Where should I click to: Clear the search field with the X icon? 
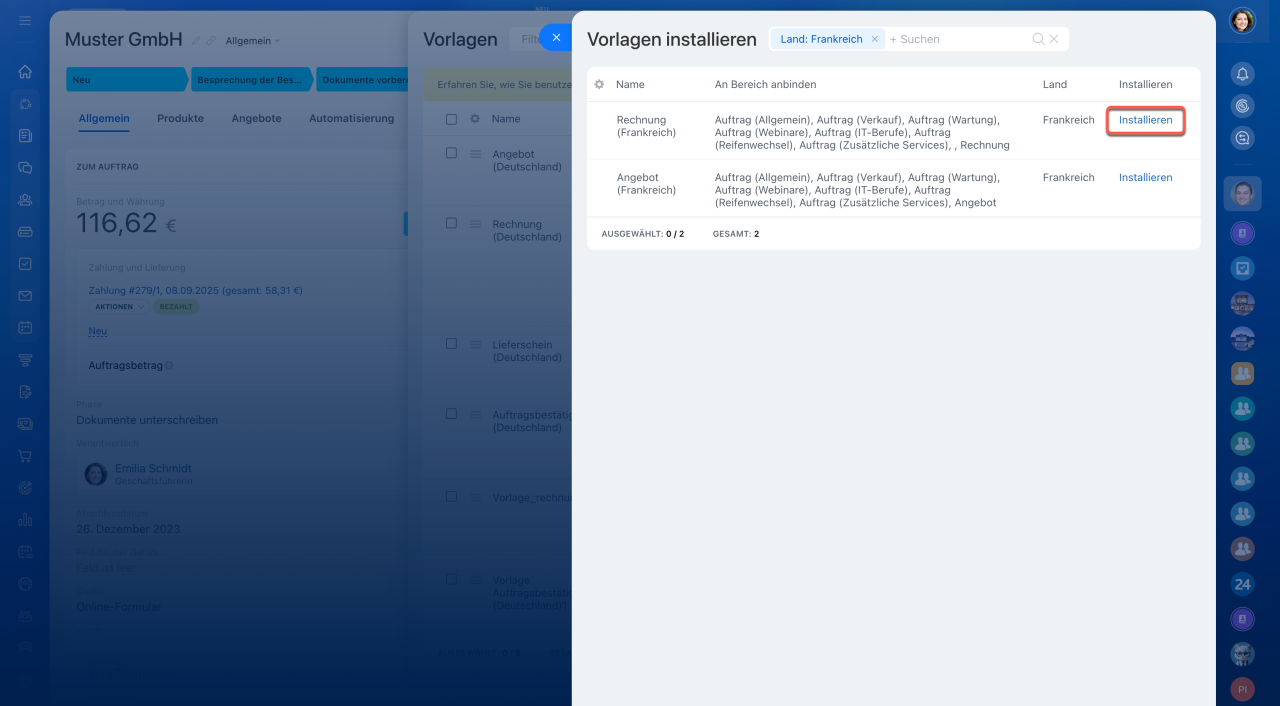point(1054,39)
